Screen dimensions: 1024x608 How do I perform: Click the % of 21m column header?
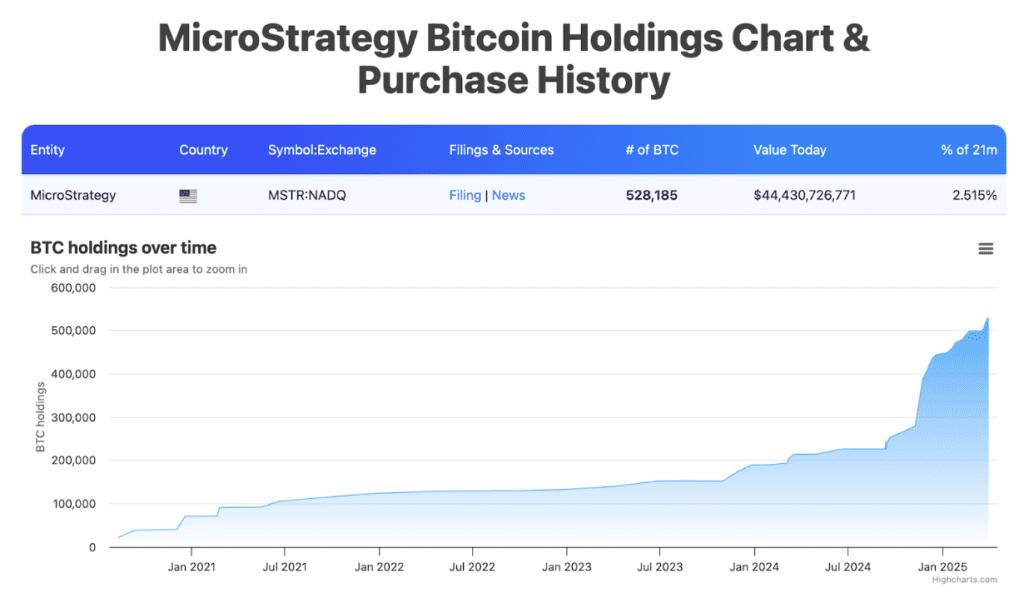[x=968, y=150]
